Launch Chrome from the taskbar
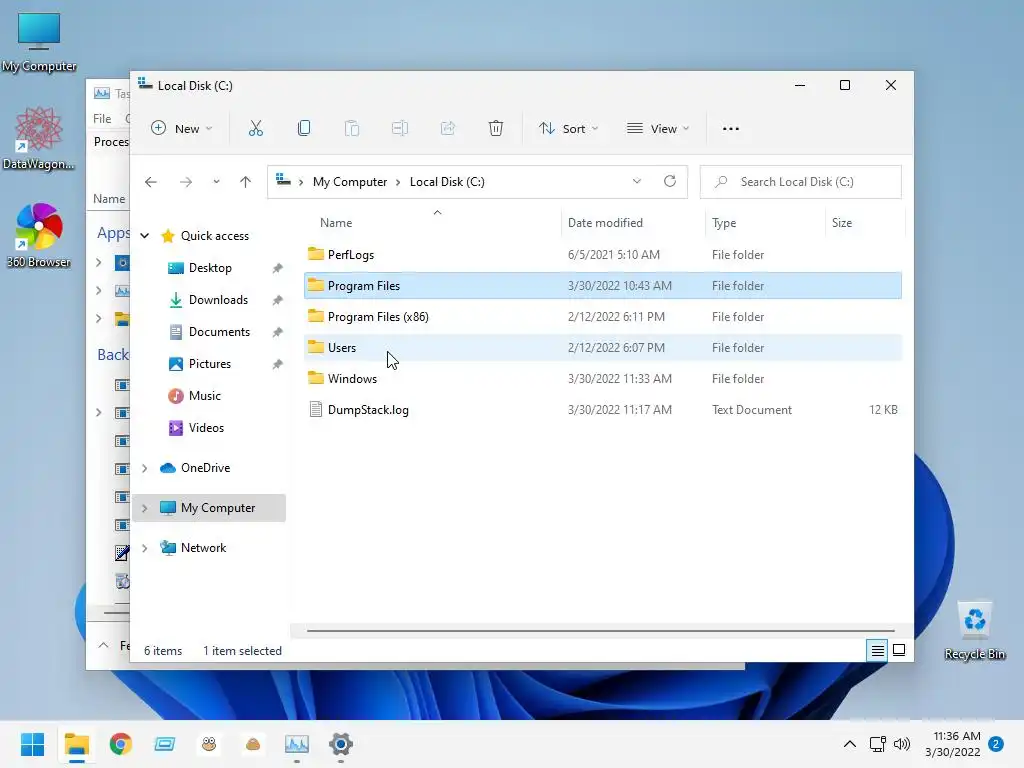The height and width of the screenshot is (768, 1024). click(121, 744)
